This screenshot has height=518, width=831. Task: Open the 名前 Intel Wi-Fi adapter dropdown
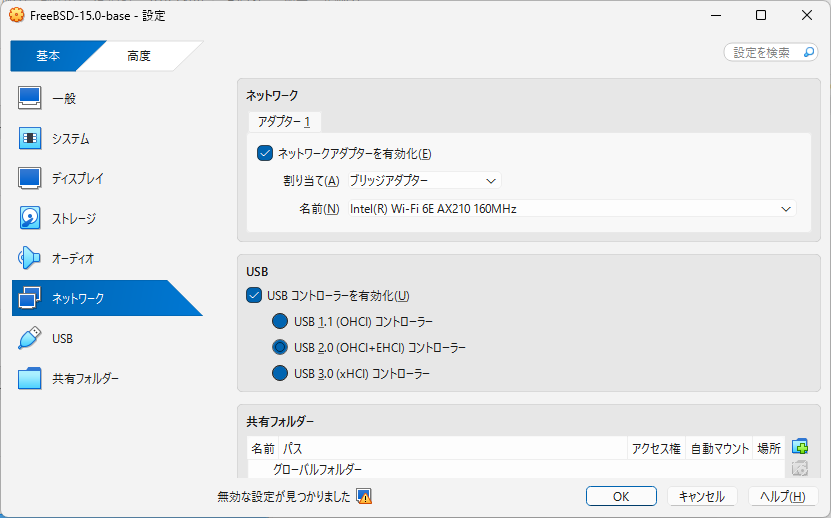pyautogui.click(x=572, y=209)
